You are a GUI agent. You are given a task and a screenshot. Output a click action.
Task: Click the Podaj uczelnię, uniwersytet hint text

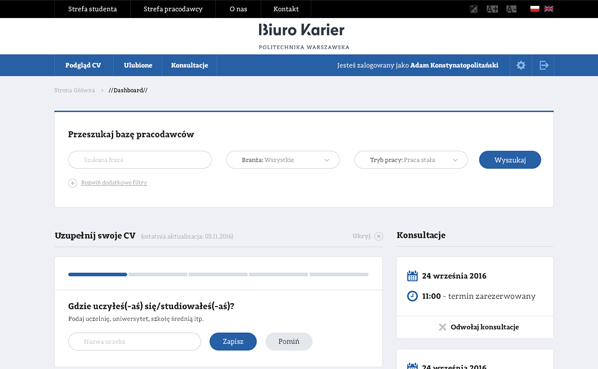click(x=136, y=319)
